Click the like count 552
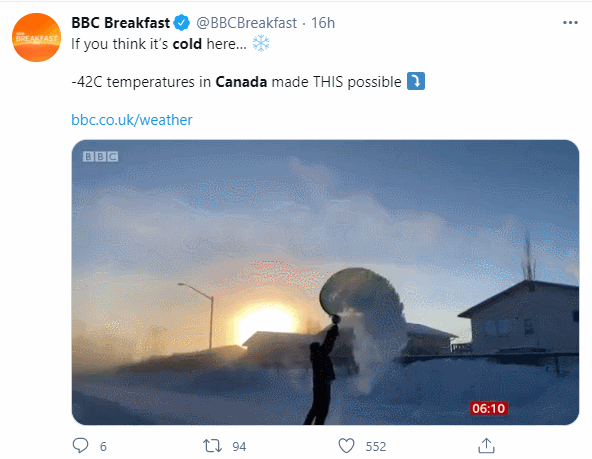Image resolution: width=592 pixels, height=459 pixels. (376, 447)
